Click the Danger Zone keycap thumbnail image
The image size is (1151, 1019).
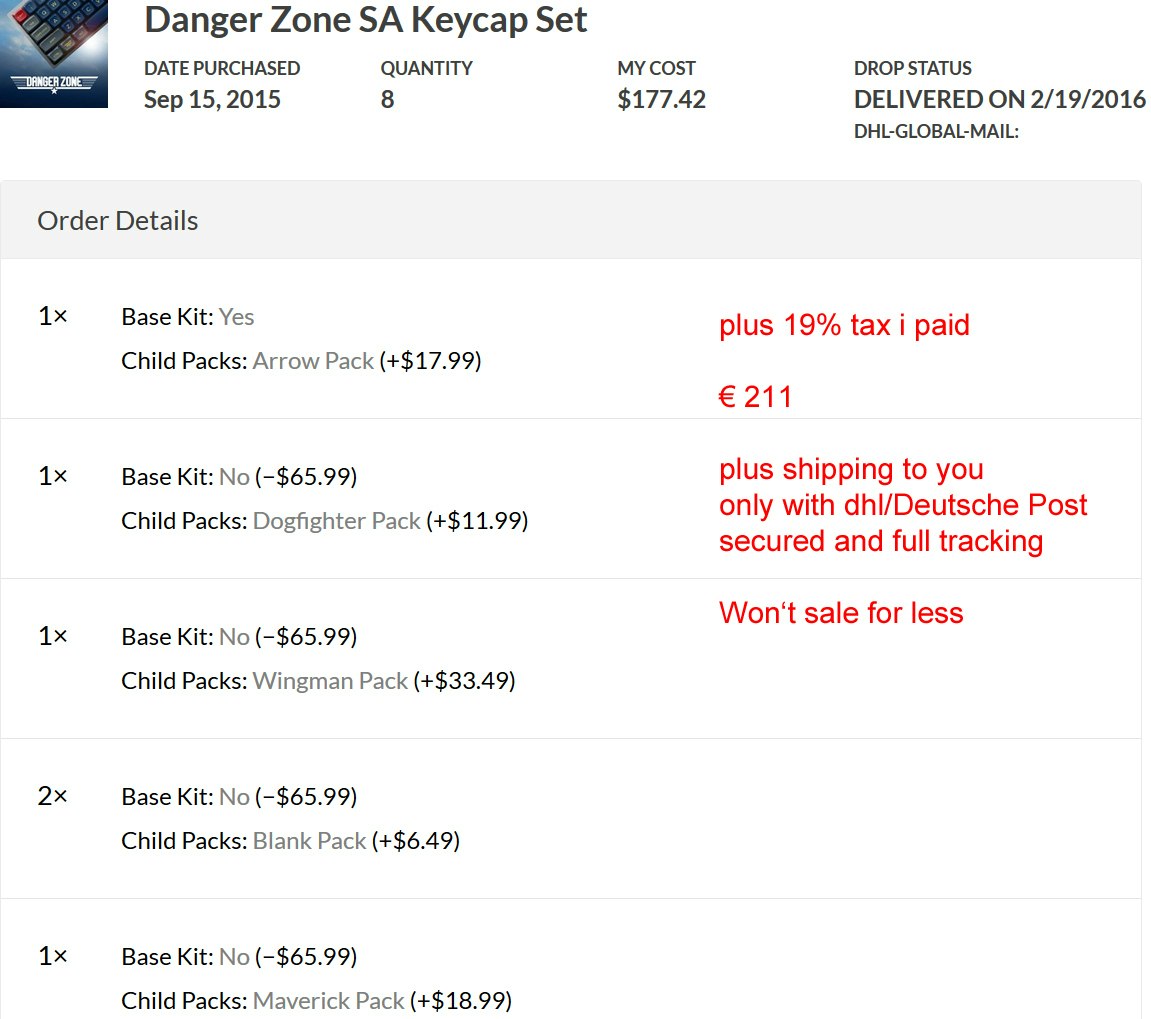[x=54, y=54]
